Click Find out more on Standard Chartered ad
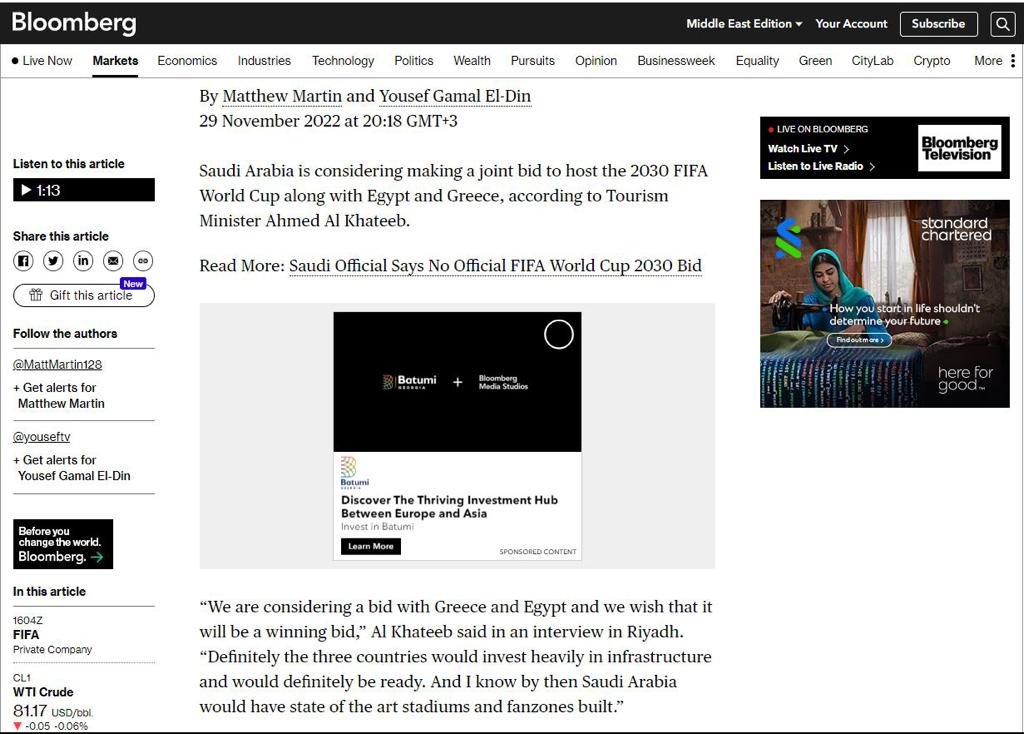This screenshot has height=734, width=1024. (x=859, y=340)
